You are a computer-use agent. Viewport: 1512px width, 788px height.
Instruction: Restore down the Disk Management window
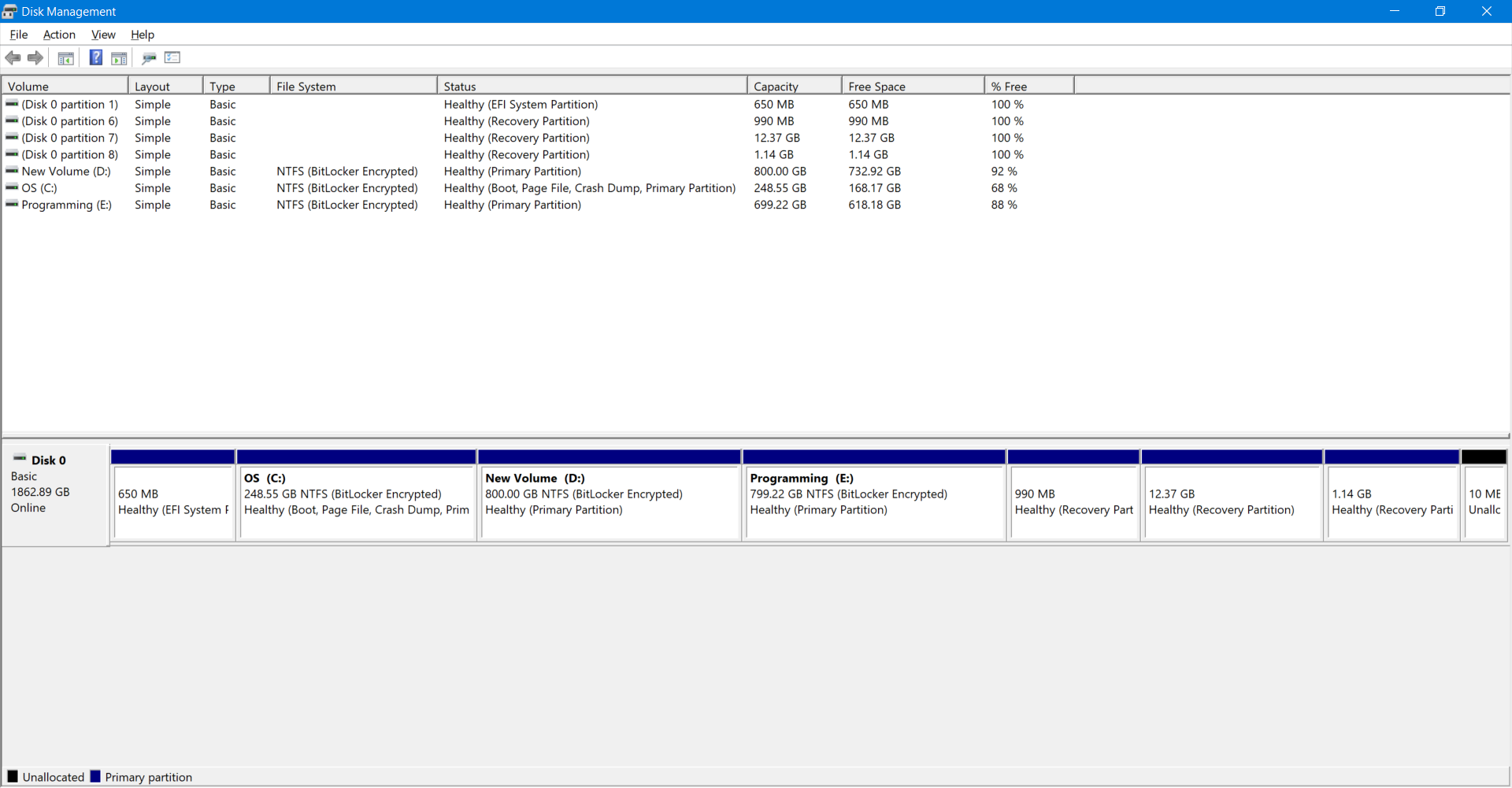click(1440, 11)
